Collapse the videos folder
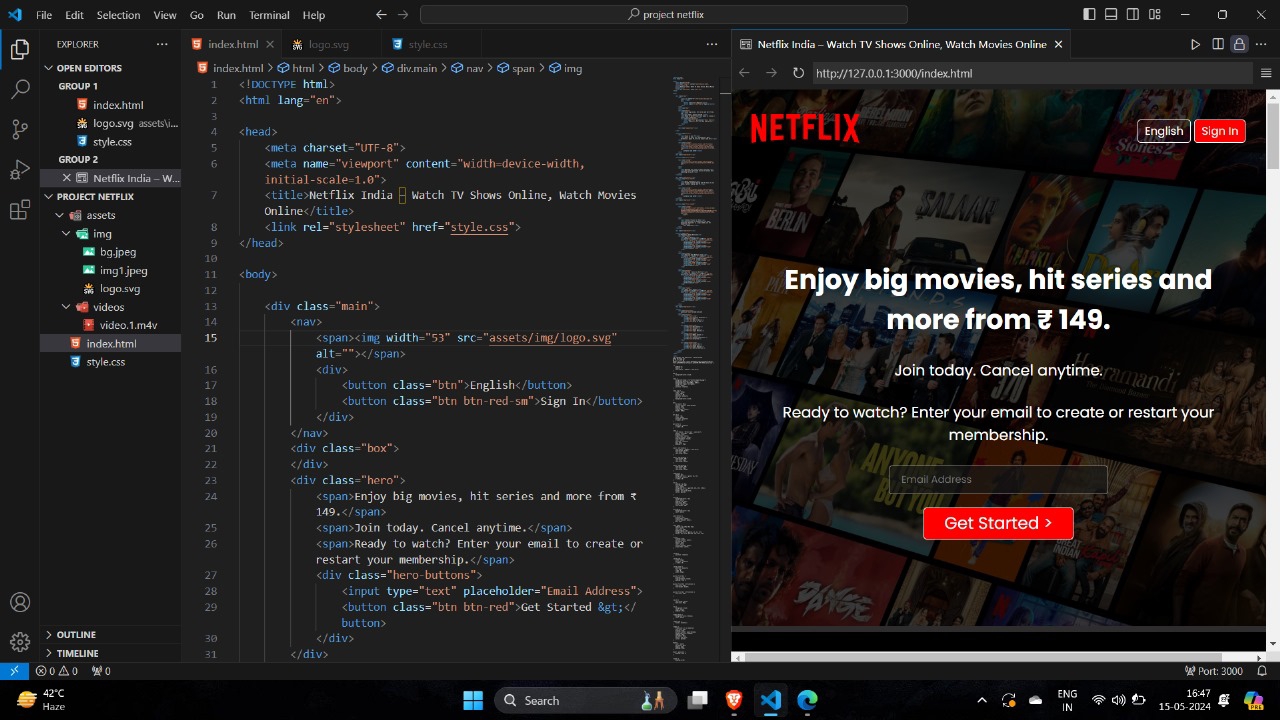This screenshot has height=720, width=1280. click(108, 307)
